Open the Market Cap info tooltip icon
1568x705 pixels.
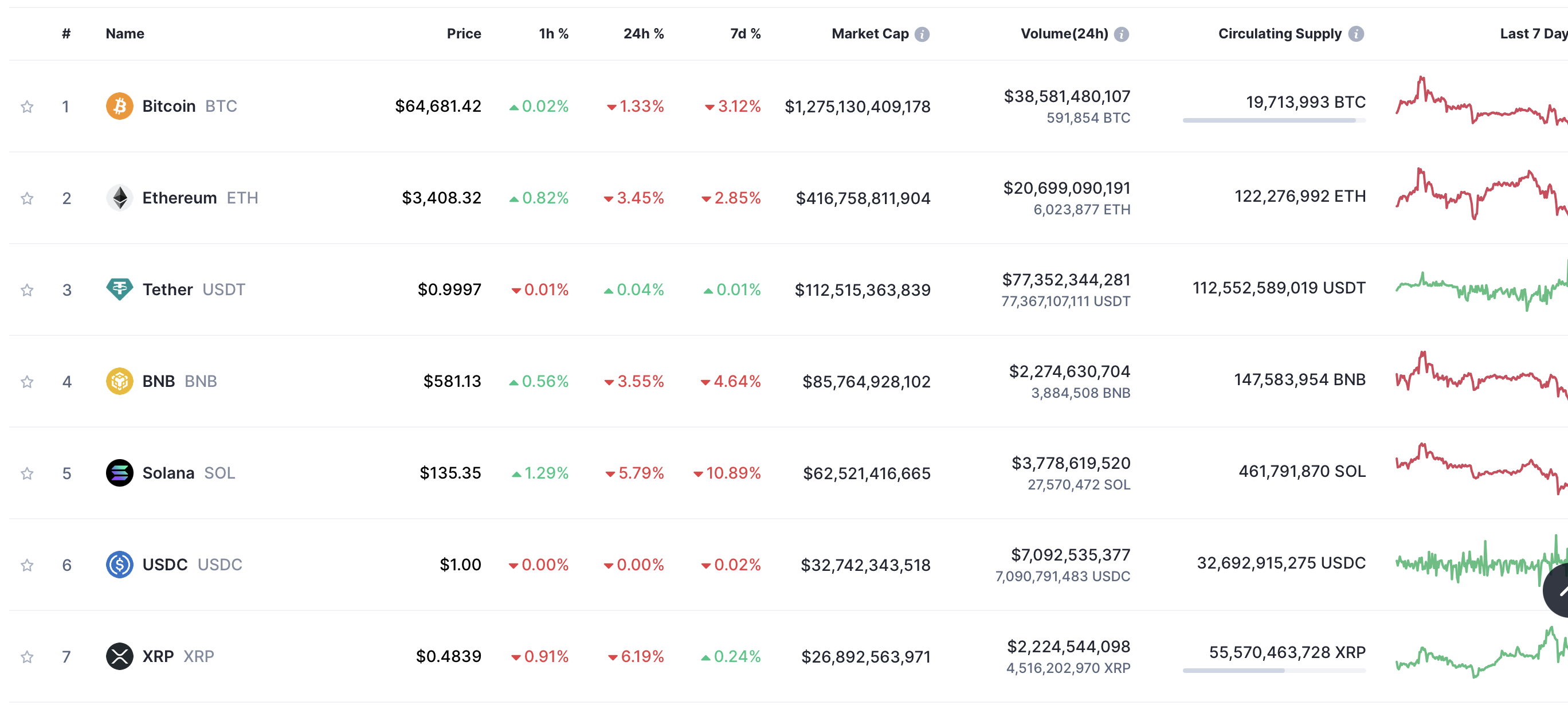(x=922, y=34)
